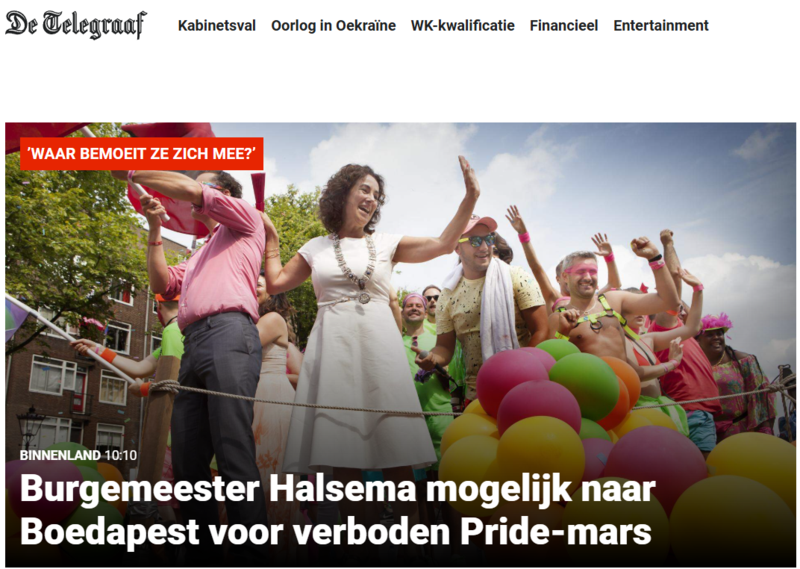This screenshot has width=800, height=569.
Task: Open the Oorlog in Oekraïne topic
Action: click(333, 26)
